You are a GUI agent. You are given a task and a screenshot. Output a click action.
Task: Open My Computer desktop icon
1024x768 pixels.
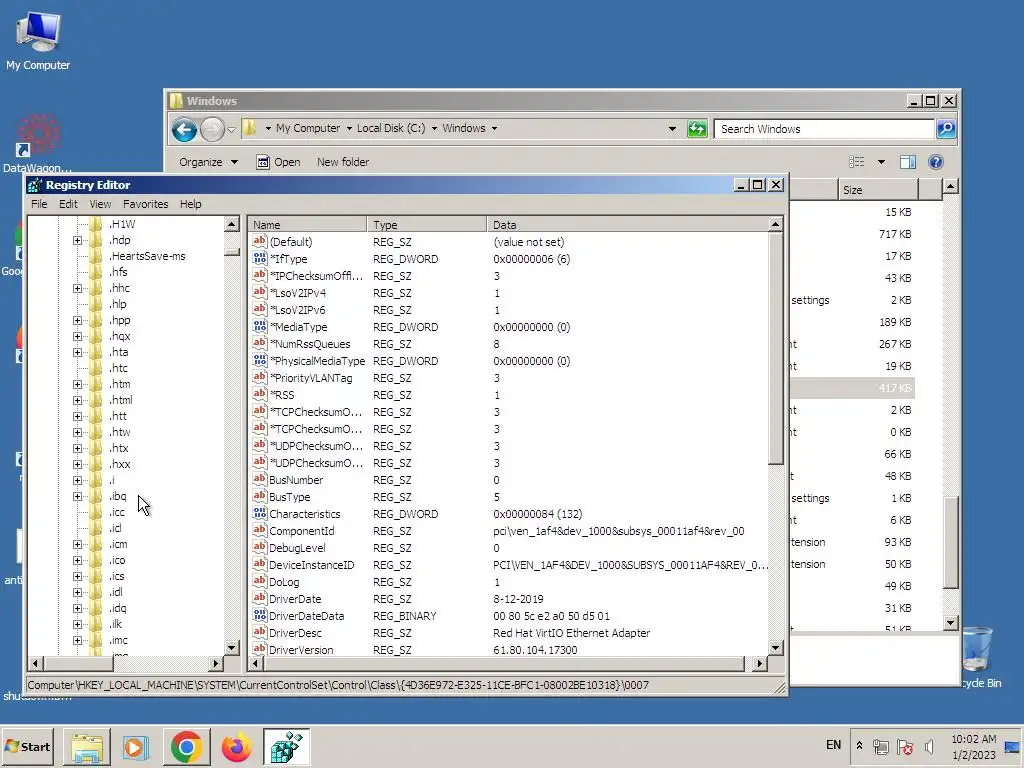click(38, 41)
